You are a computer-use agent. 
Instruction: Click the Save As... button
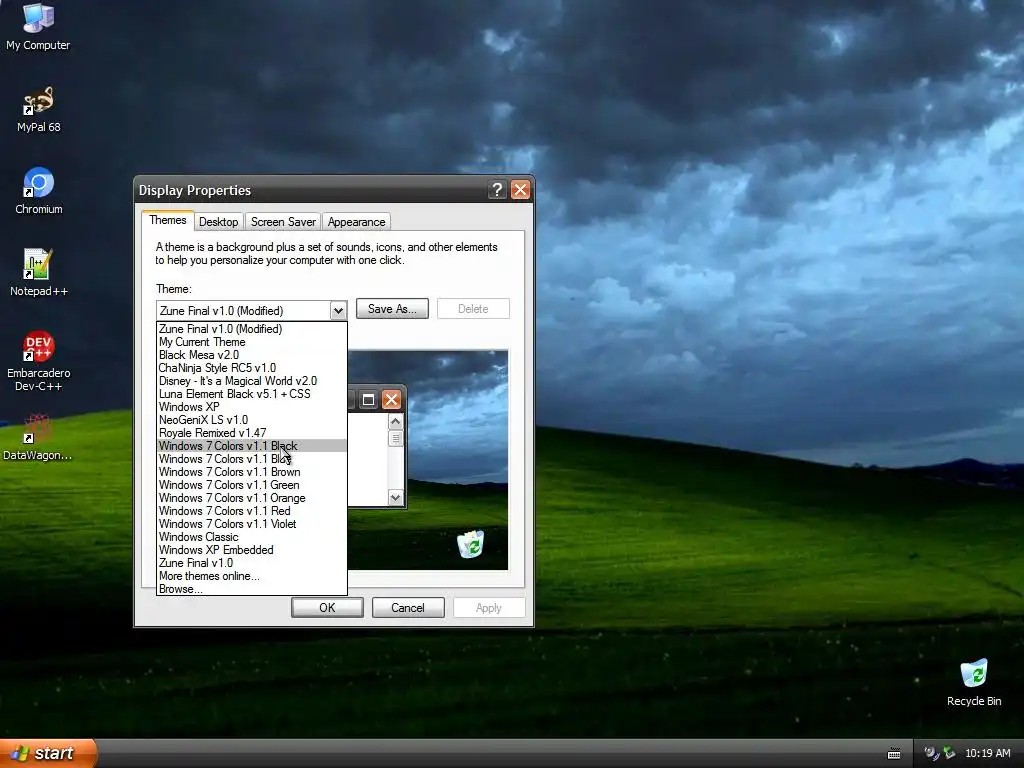coord(392,309)
